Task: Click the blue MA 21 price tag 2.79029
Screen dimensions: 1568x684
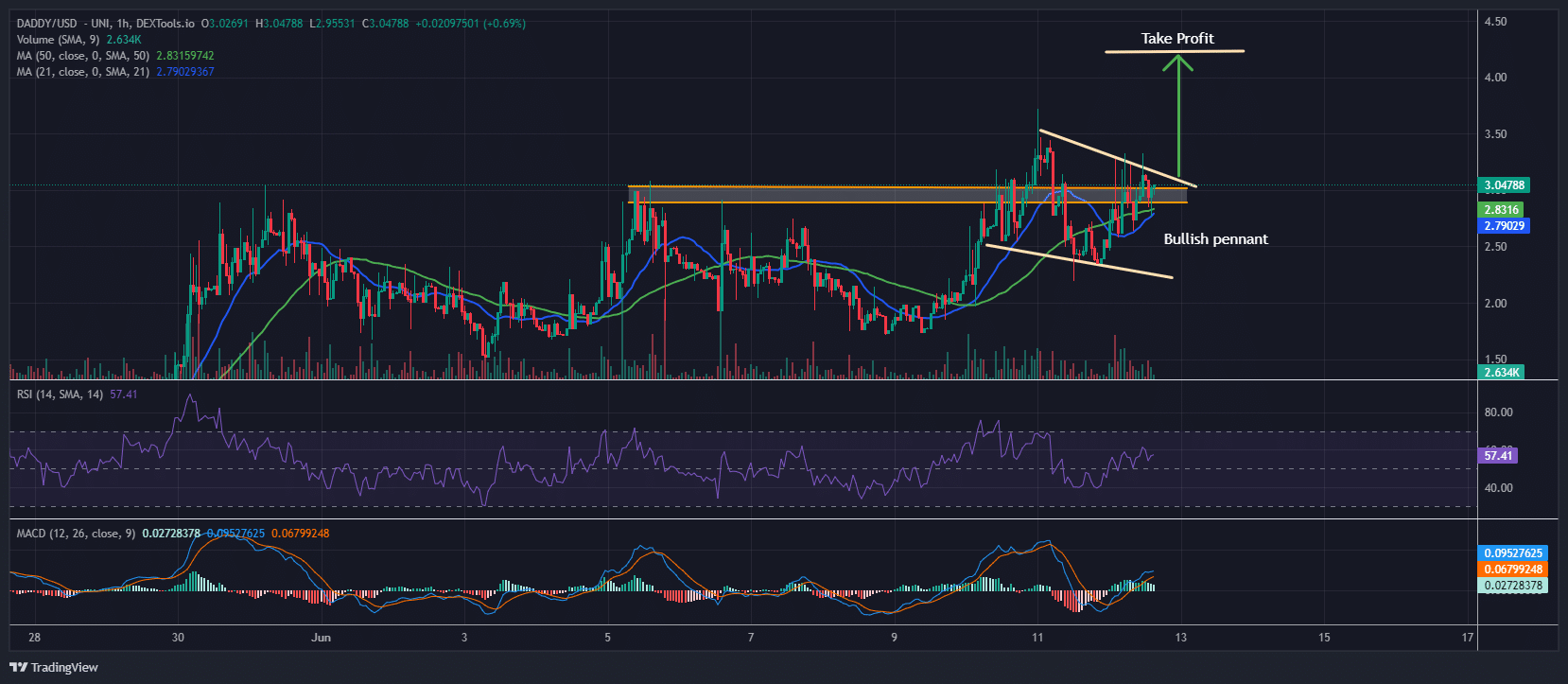Action: (x=1504, y=226)
